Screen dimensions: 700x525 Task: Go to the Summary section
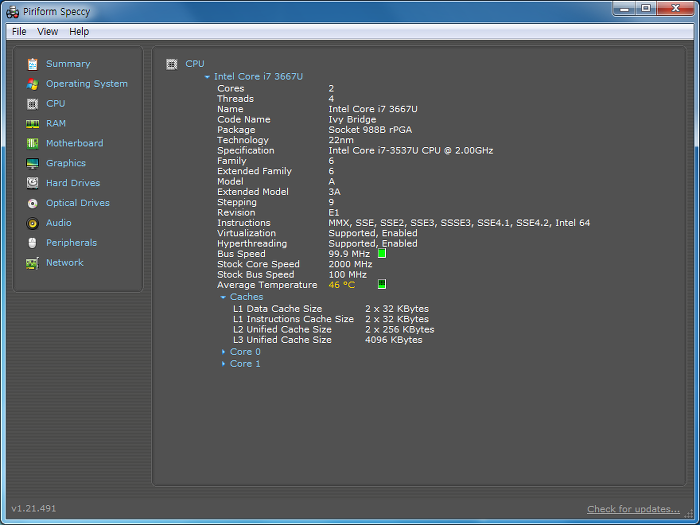[68, 64]
